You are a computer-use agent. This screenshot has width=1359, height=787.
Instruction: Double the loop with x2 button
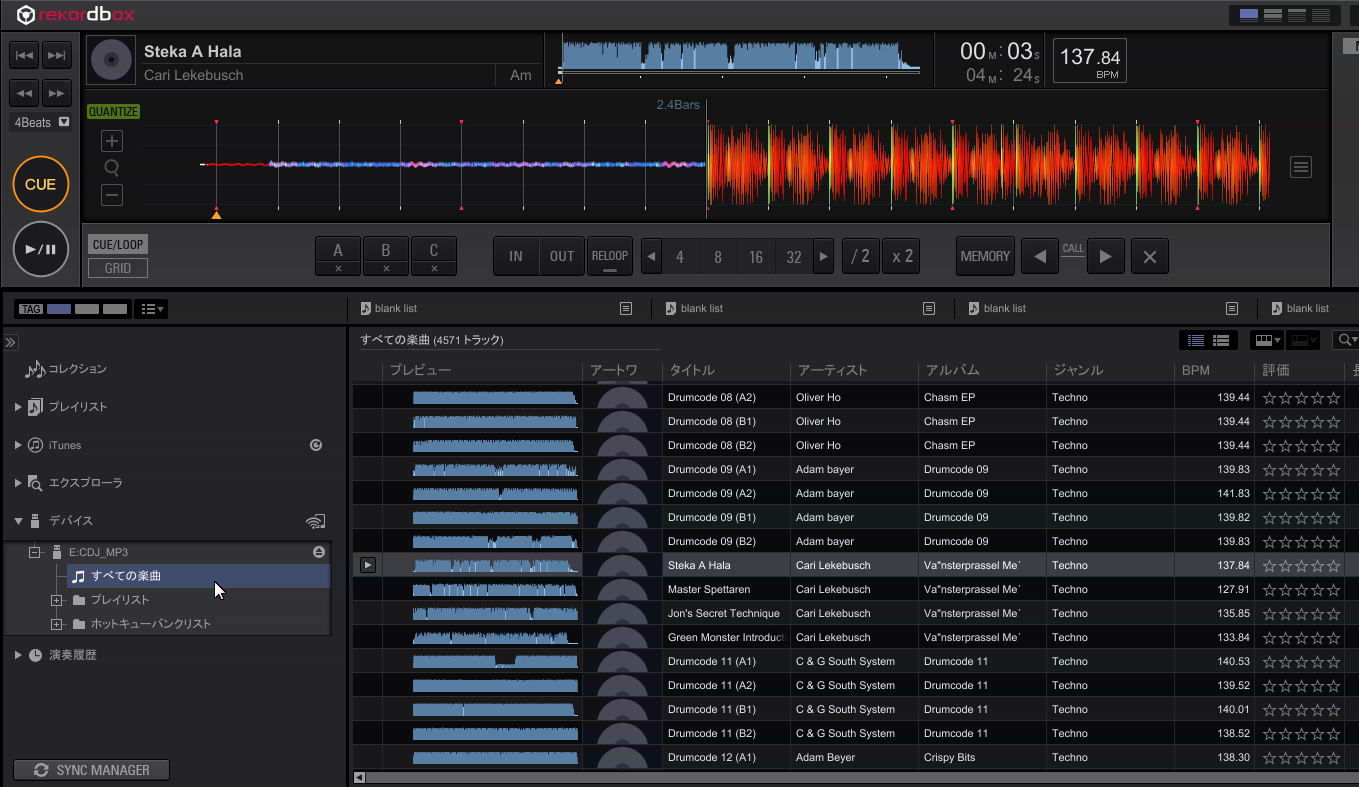click(x=902, y=256)
